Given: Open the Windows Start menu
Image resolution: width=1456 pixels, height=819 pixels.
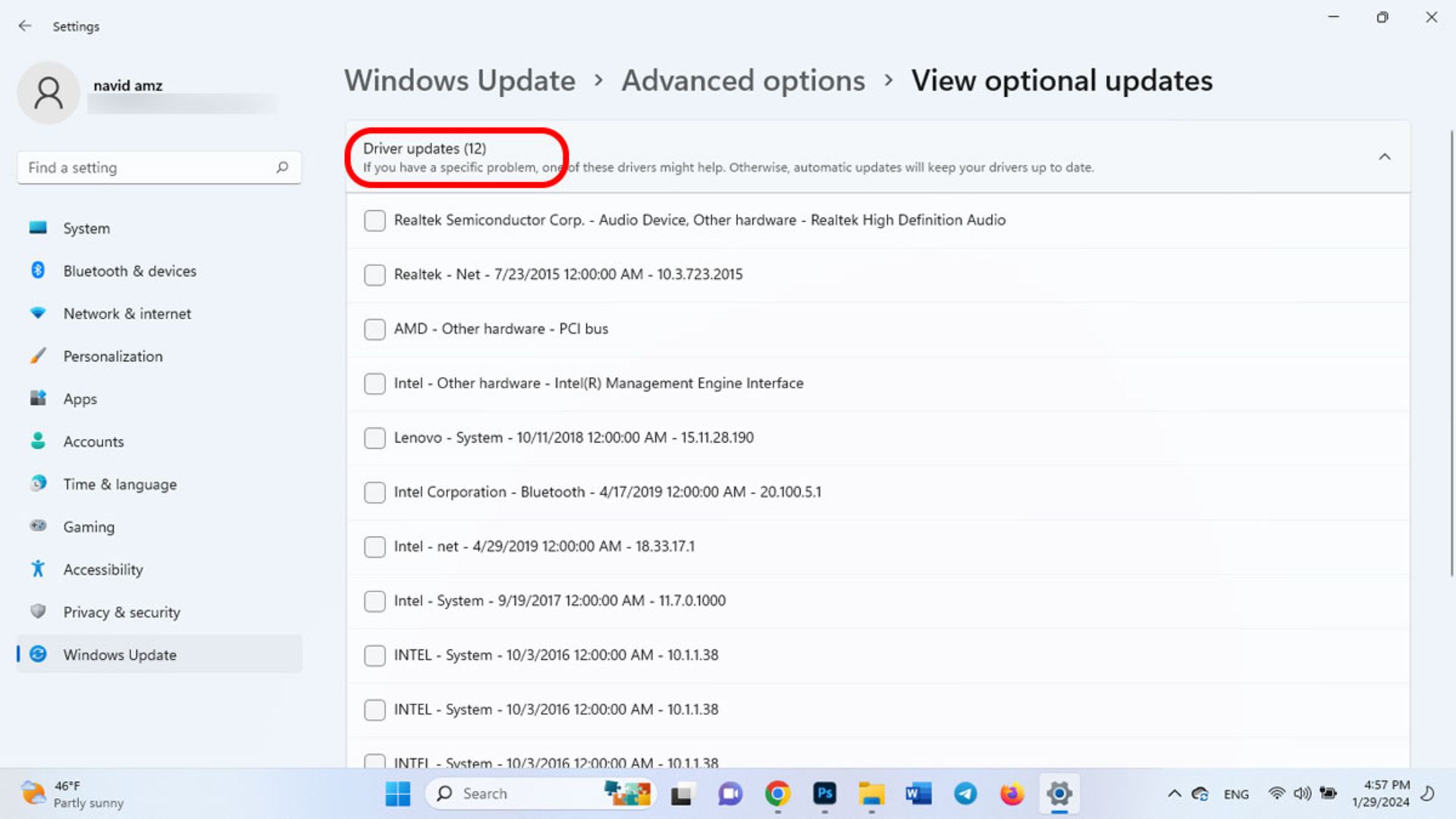Looking at the screenshot, I should (397, 794).
